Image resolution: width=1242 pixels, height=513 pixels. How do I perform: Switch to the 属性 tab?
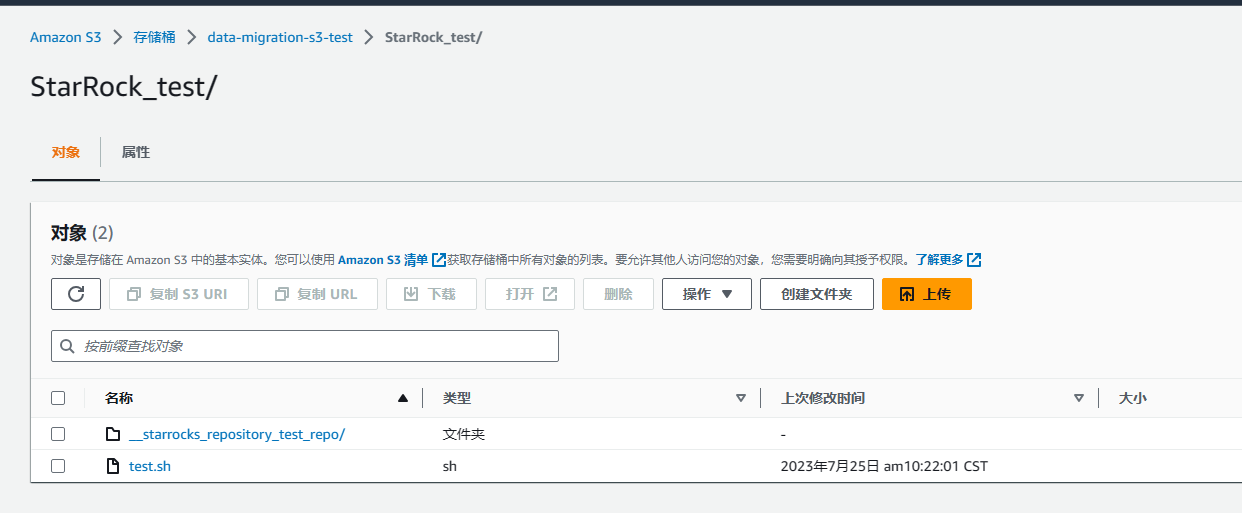click(x=135, y=153)
